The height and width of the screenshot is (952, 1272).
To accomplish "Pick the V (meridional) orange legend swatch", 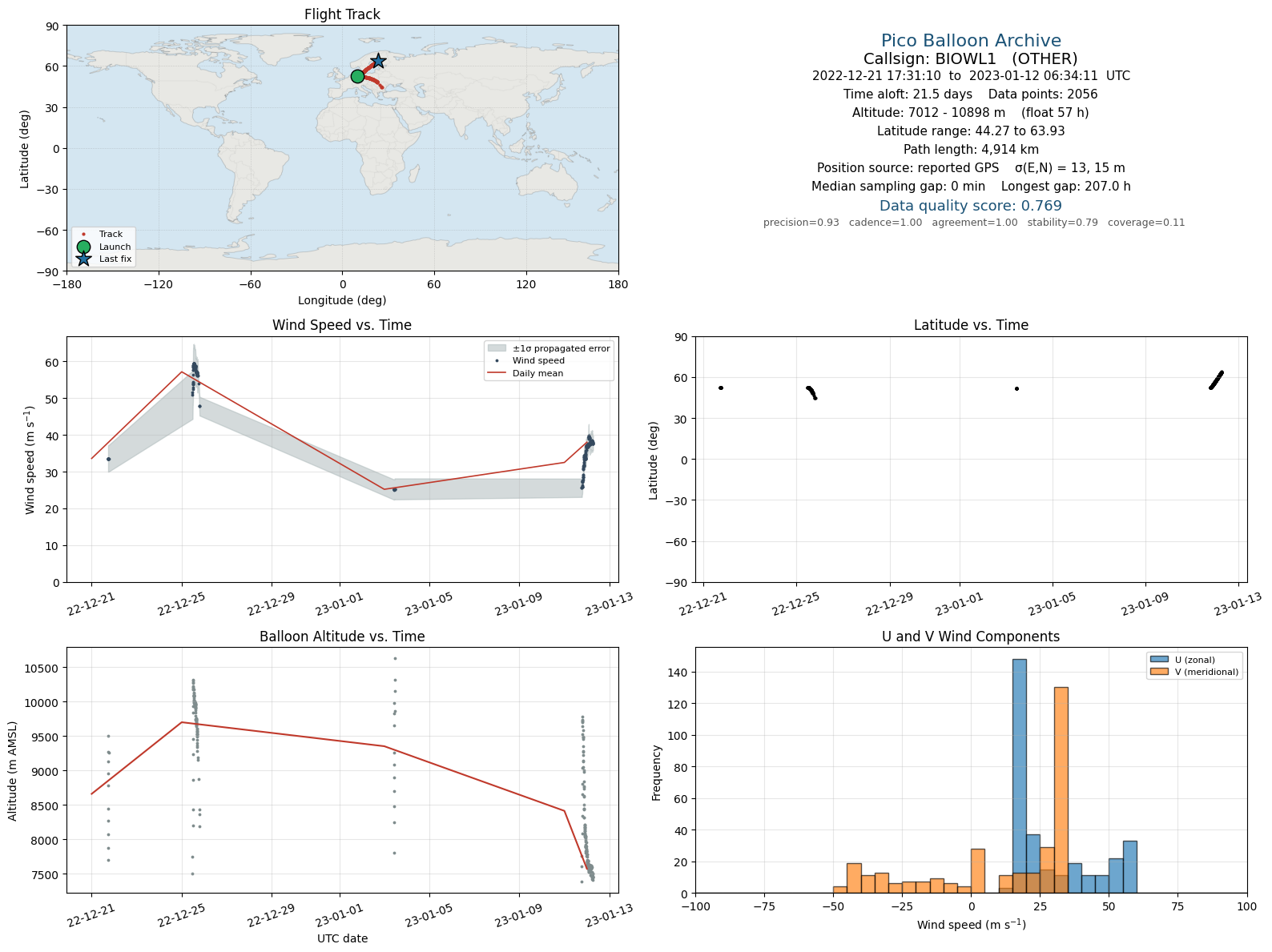I will point(1159,672).
